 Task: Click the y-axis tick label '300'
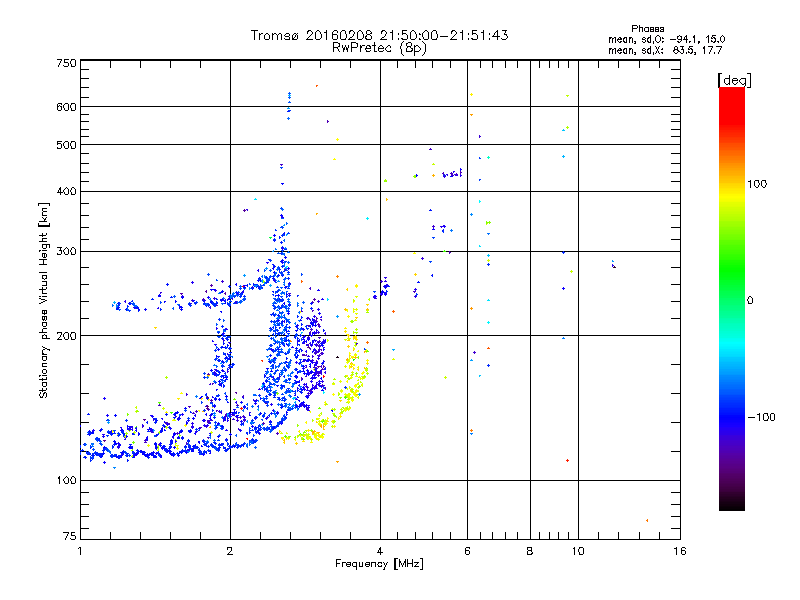point(66,252)
